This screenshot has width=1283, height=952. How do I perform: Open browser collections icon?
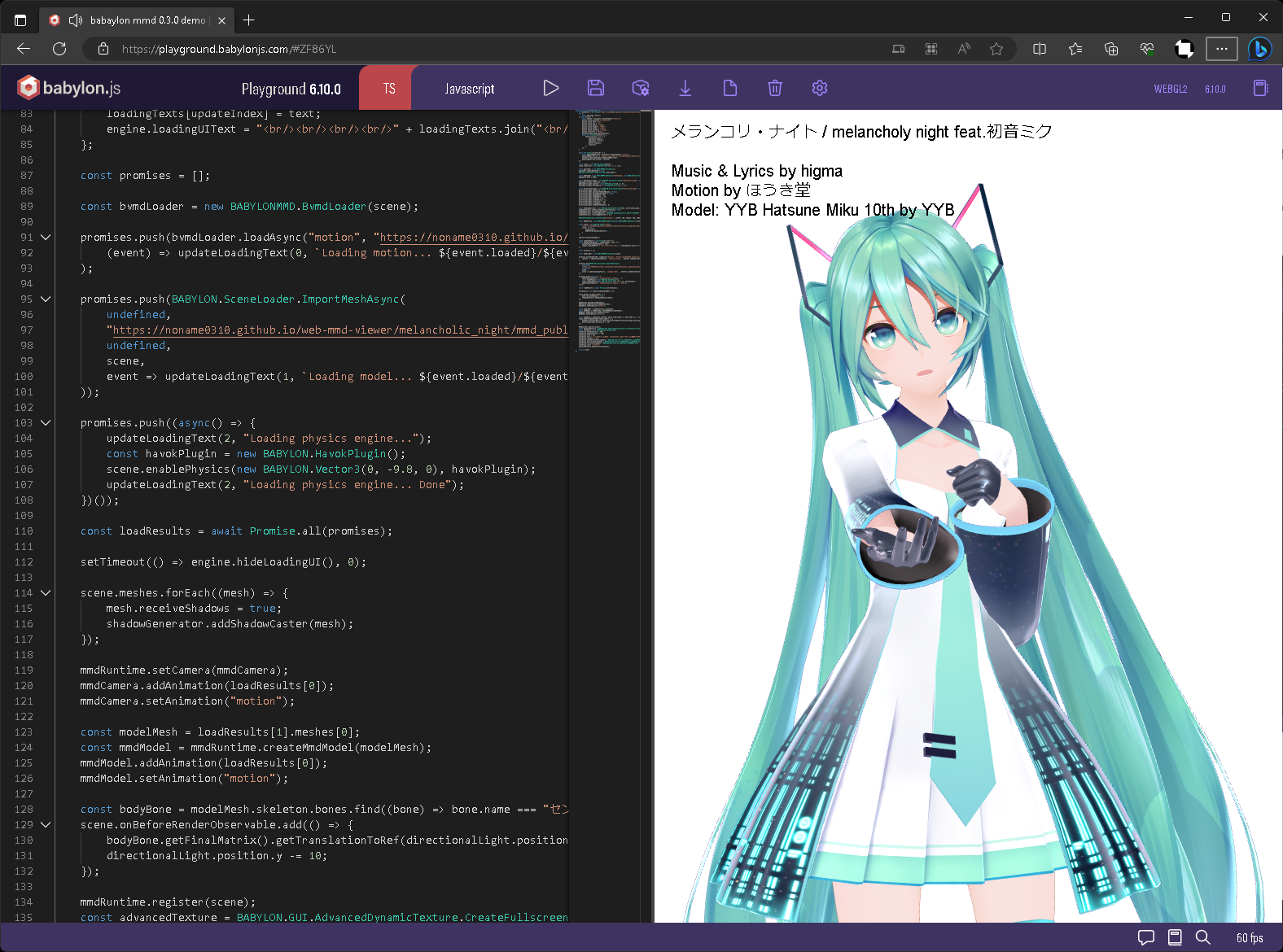(1111, 49)
